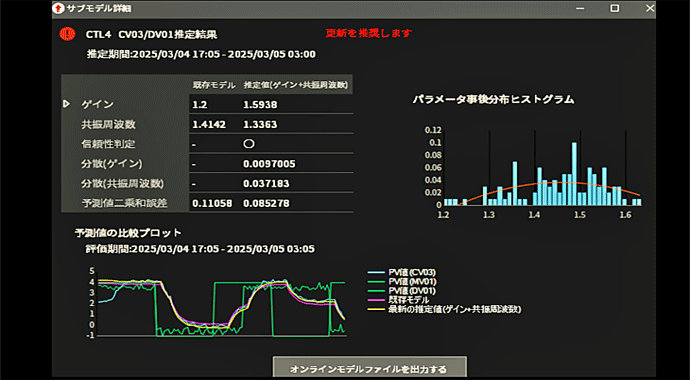Viewport: 690px width, 380px height.
Task: Click the row pointer triangle beside ゲイン
Action: (66, 104)
